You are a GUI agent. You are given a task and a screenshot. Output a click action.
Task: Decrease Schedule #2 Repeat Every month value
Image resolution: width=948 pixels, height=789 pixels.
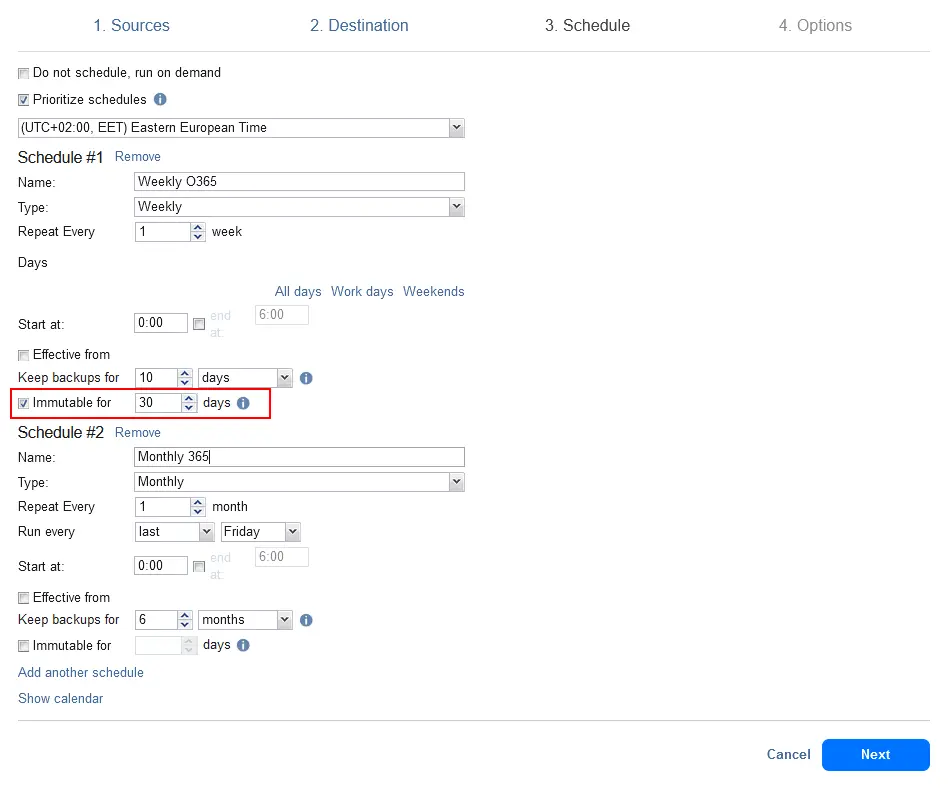tap(198, 511)
